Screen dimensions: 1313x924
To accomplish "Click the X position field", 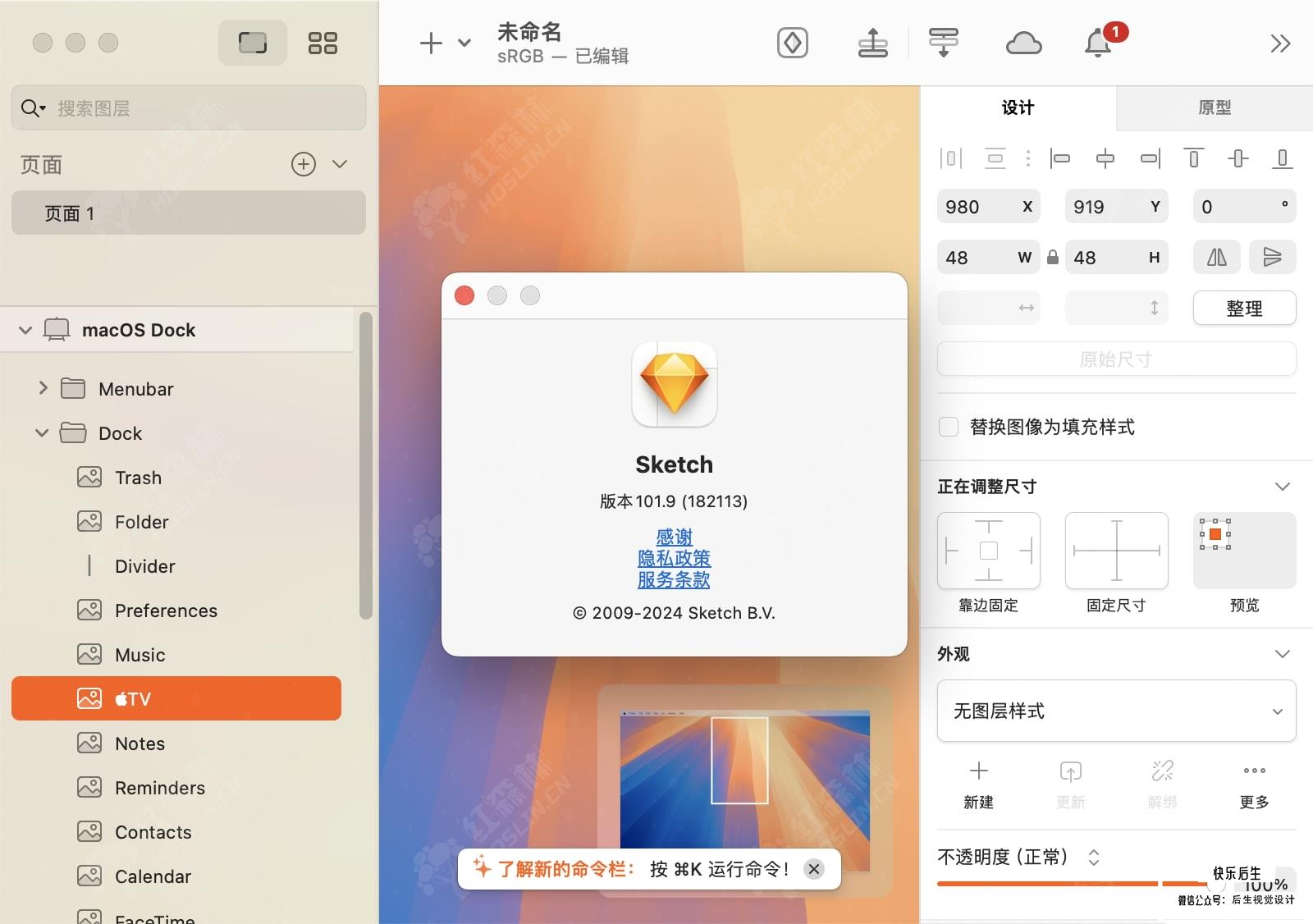I will 988,207.
